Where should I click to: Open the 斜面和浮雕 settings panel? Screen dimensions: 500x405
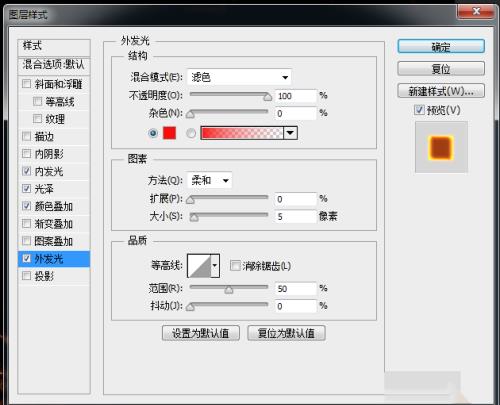[x=58, y=84]
